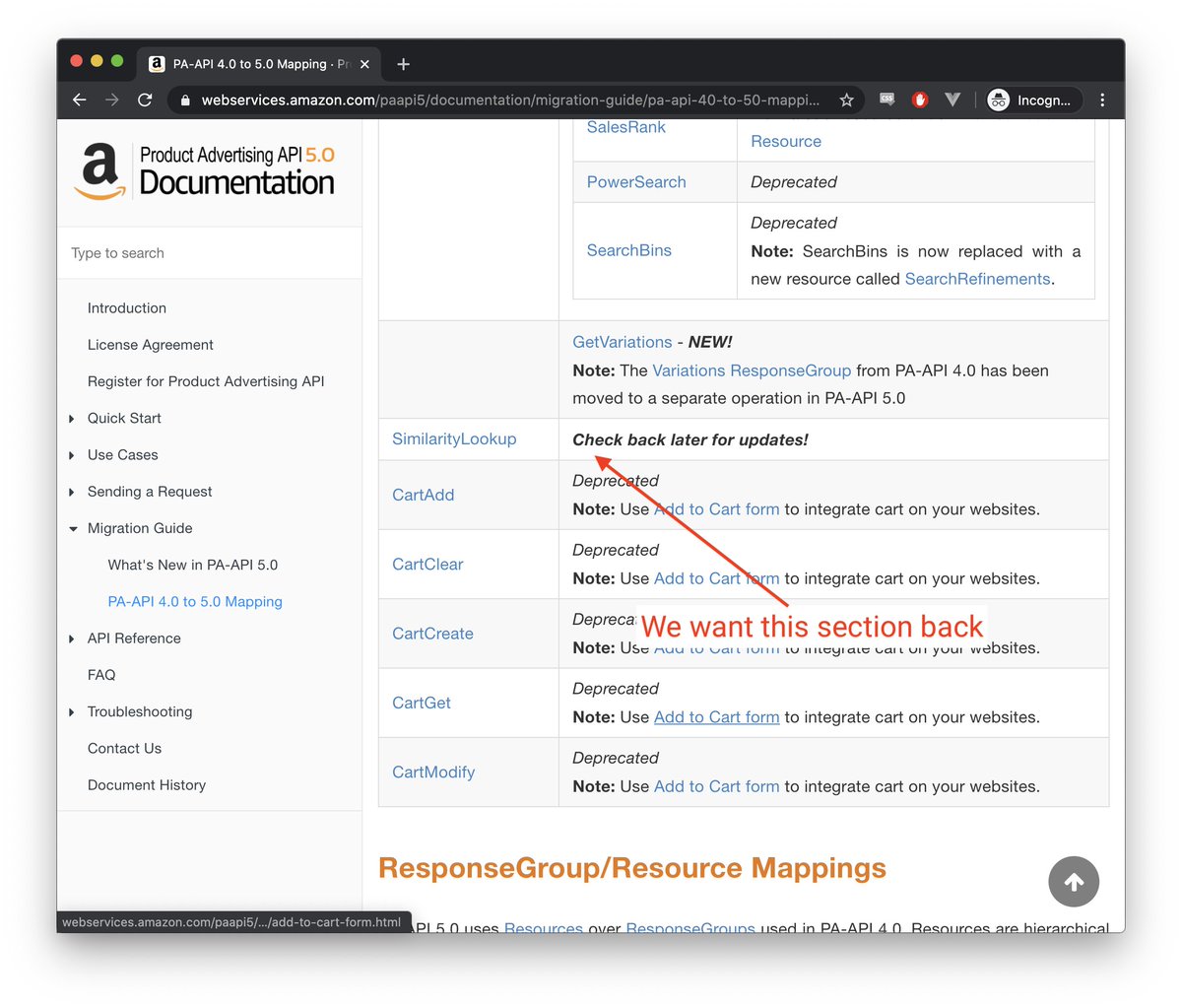1182x1008 pixels.
Task: Open the CartModify link
Action: [433, 773]
